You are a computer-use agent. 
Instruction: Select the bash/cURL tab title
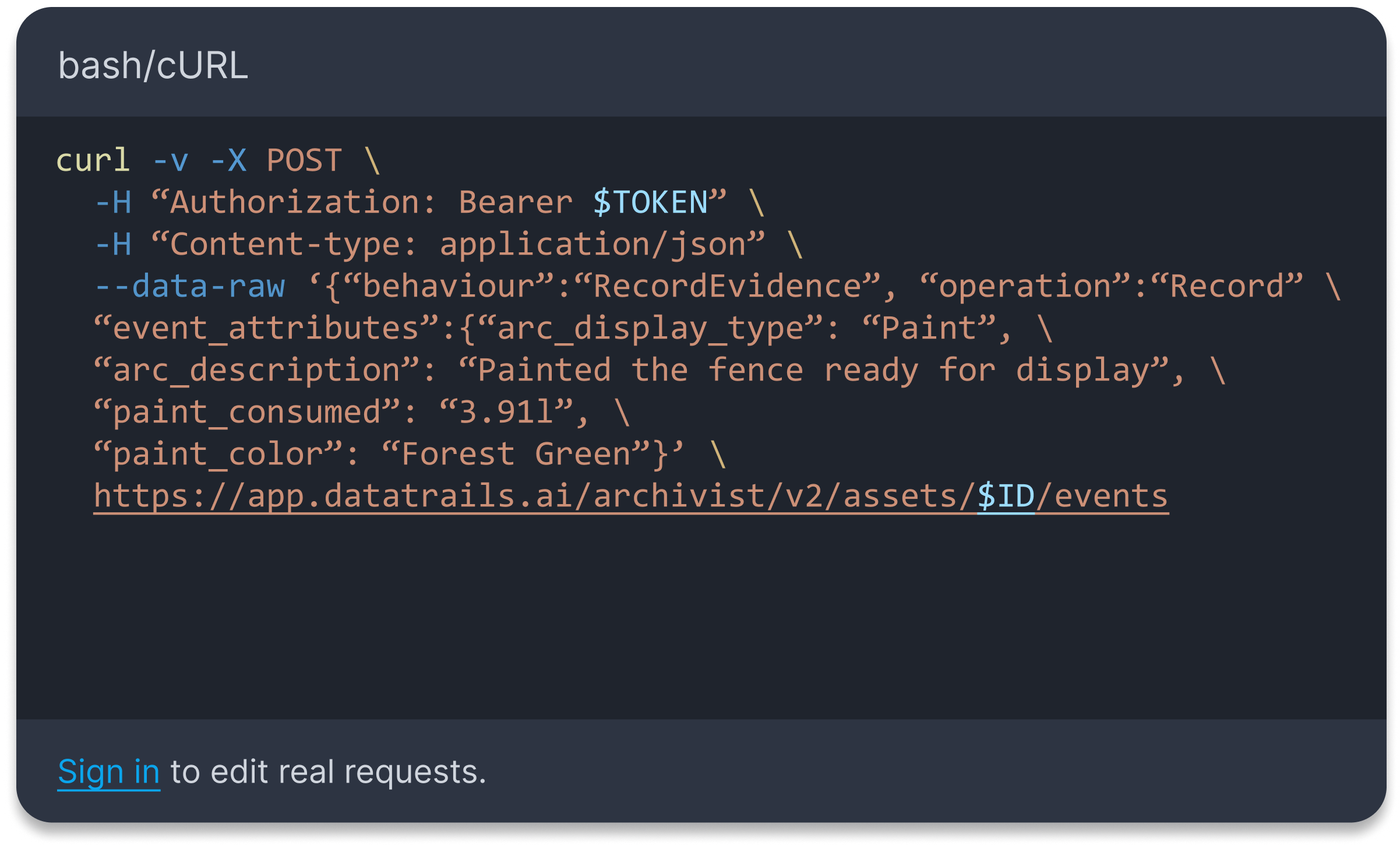(x=153, y=65)
